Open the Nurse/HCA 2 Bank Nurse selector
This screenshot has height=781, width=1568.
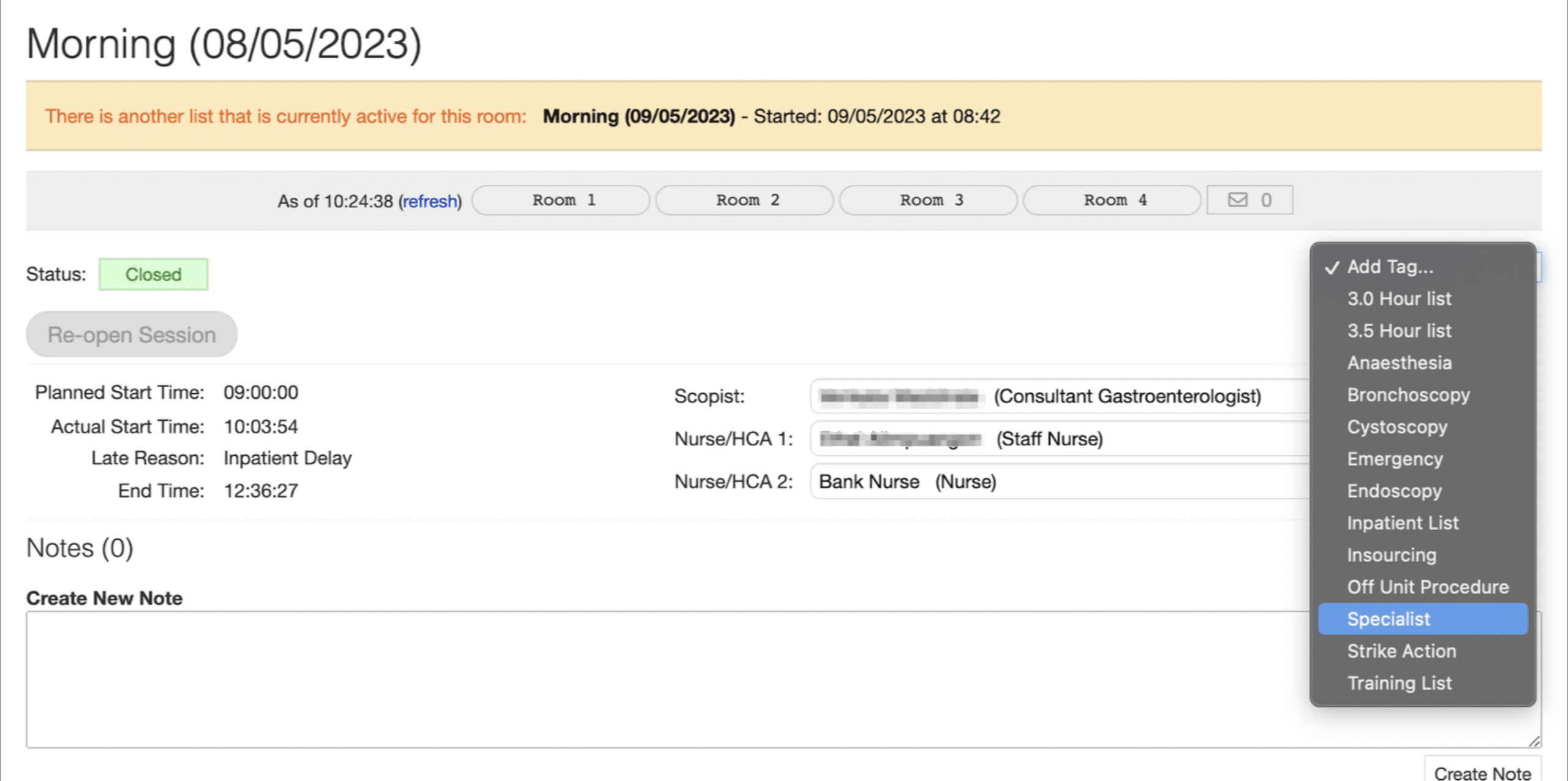coord(1041,481)
